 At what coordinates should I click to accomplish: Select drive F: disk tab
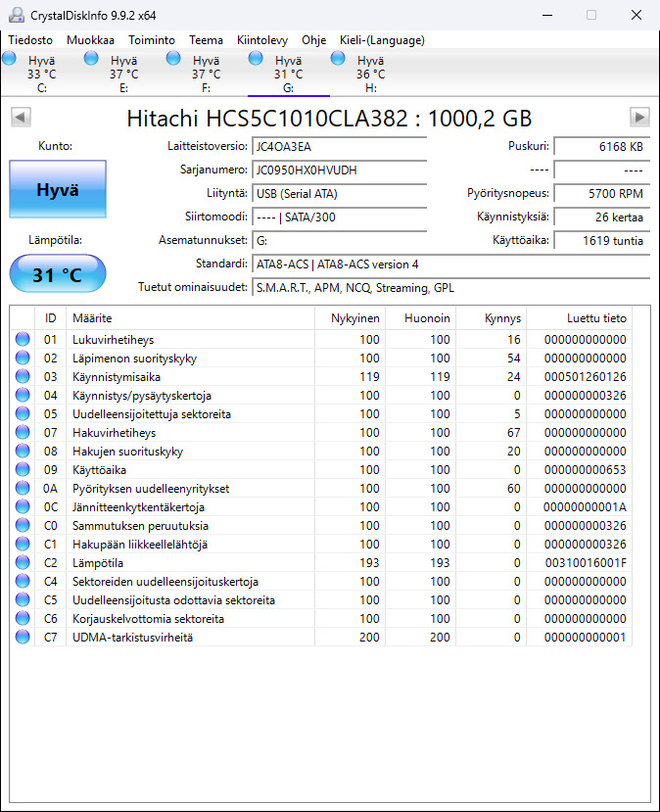[x=206, y=74]
